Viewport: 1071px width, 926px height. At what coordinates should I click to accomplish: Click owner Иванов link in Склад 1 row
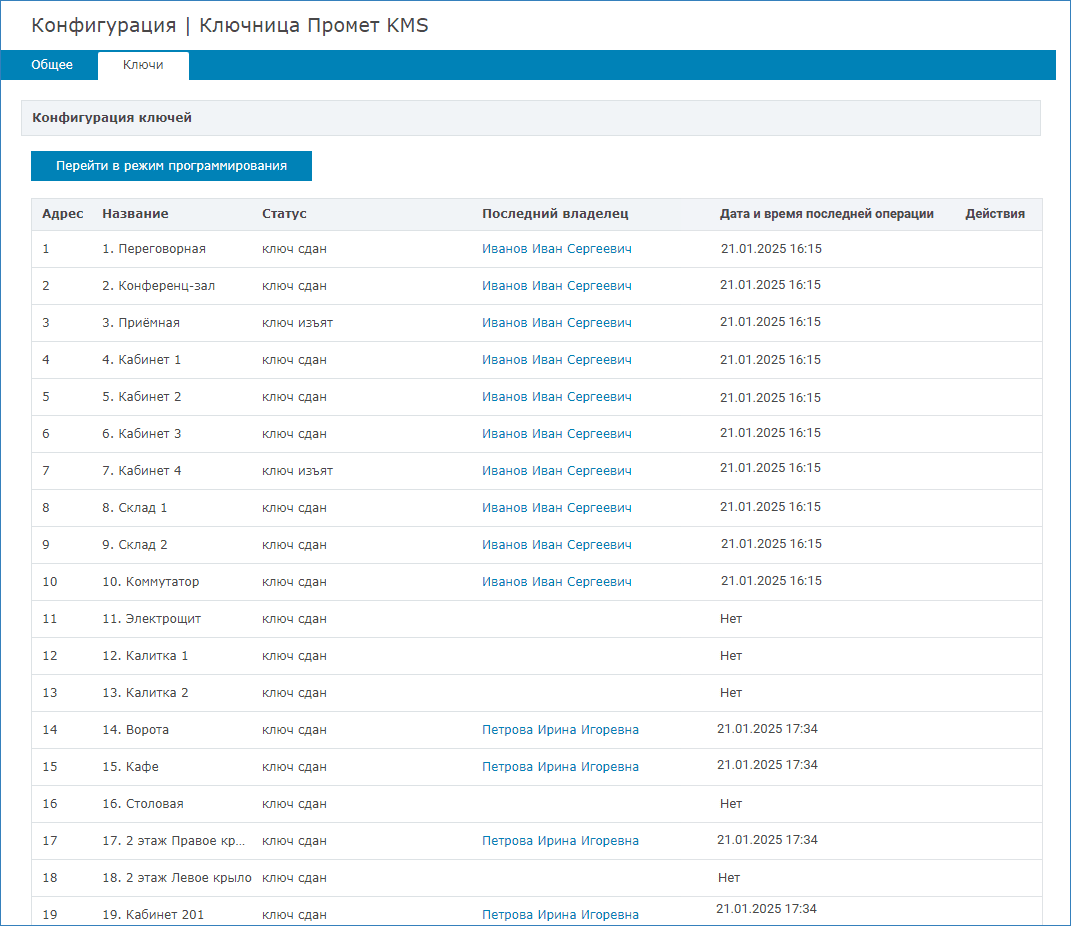tap(556, 508)
